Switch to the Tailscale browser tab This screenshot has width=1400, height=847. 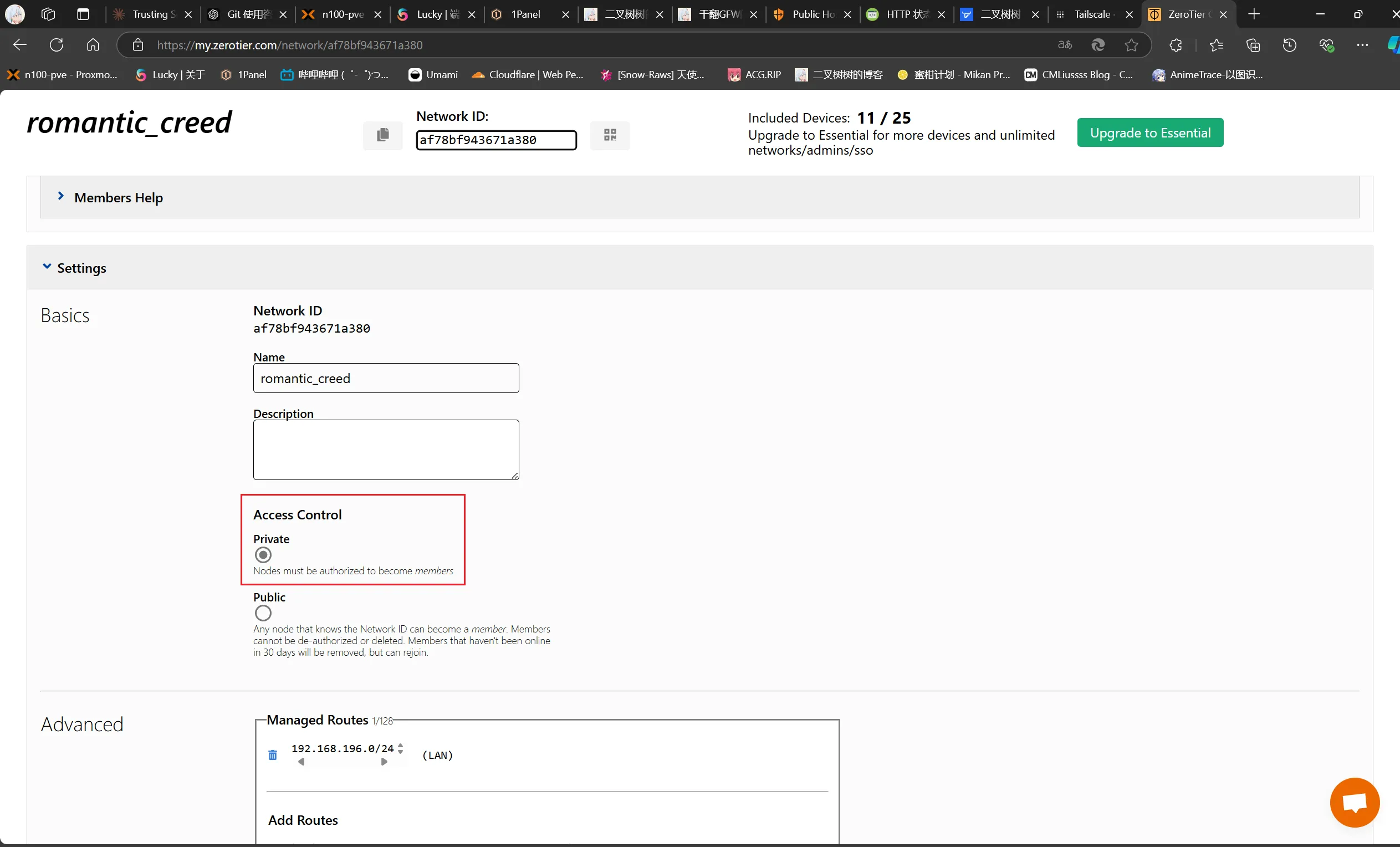click(1091, 14)
